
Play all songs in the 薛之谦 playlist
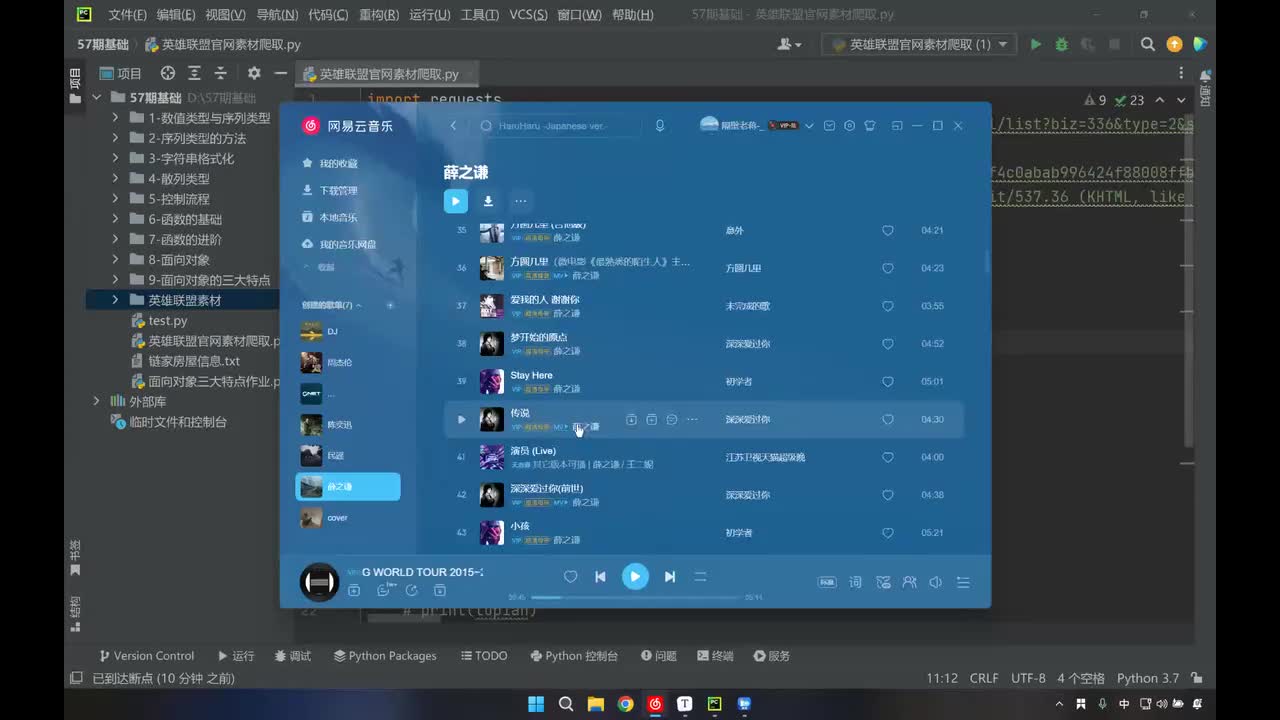coord(455,201)
